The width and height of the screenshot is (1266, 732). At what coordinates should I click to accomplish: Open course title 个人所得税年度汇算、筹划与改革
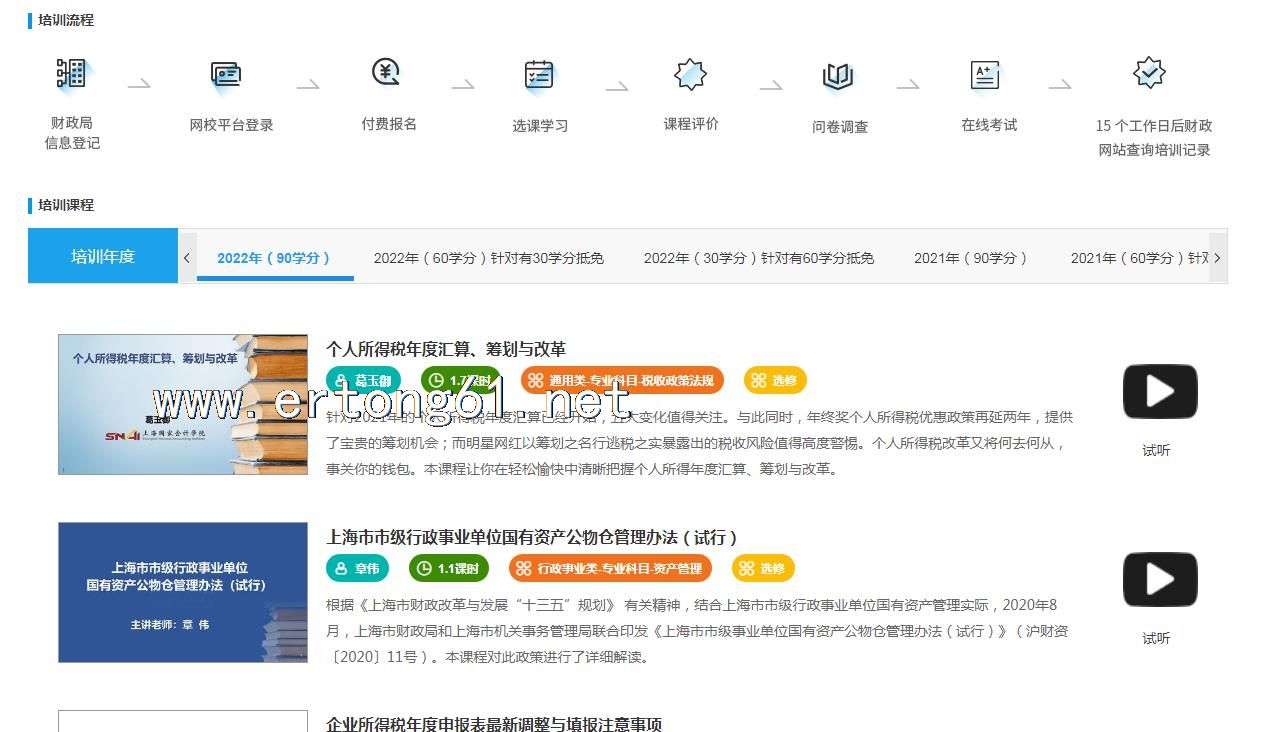(446, 349)
